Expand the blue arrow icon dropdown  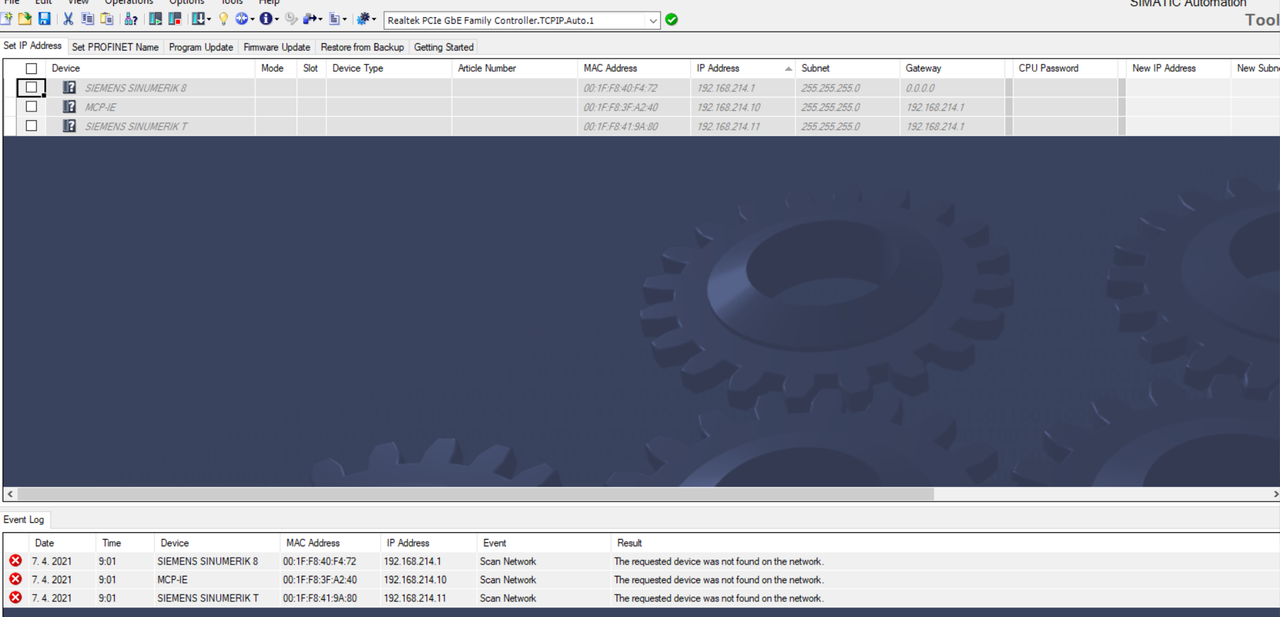tap(319, 19)
